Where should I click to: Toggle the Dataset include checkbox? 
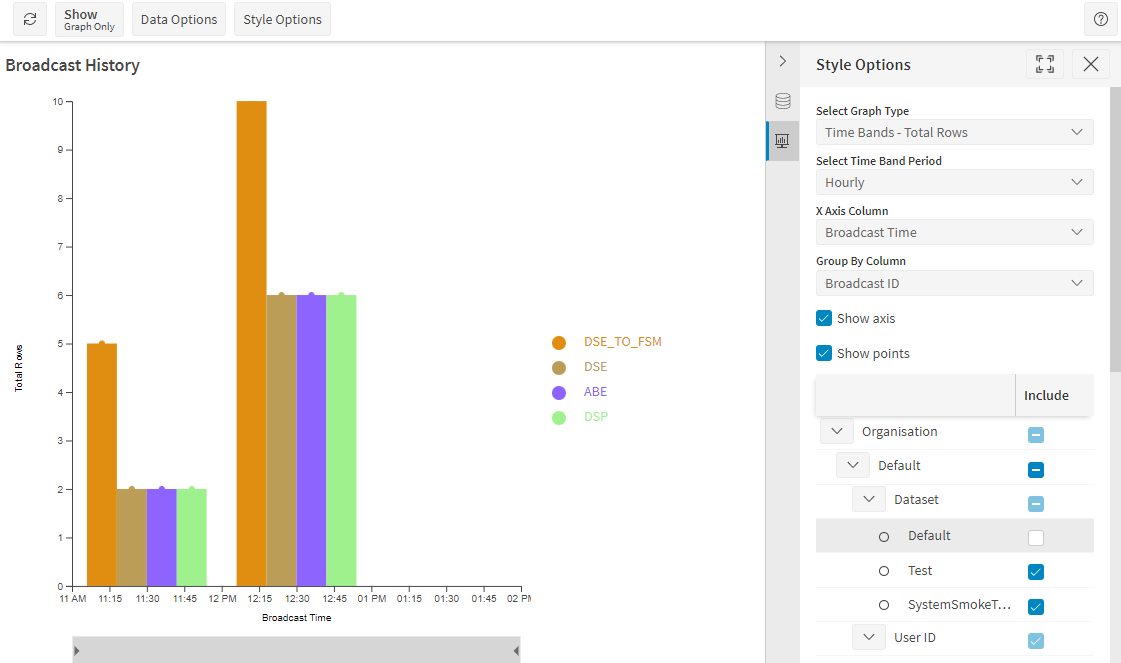[x=1036, y=504]
